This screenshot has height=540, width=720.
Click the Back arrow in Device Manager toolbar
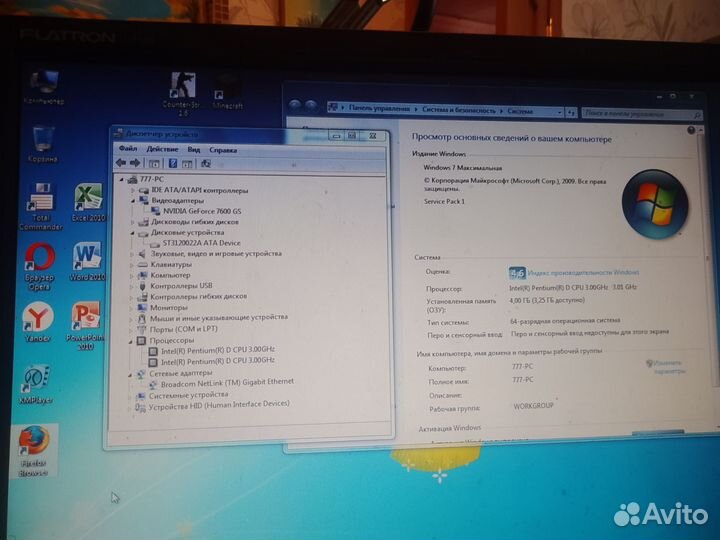tap(121, 163)
